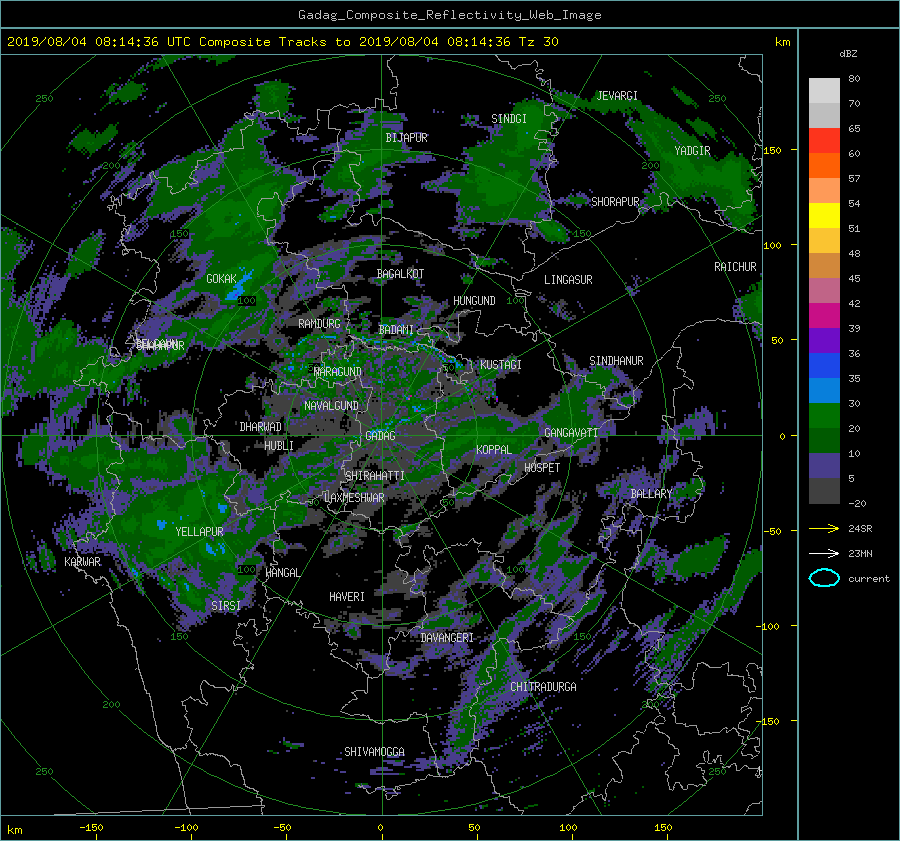Screen dimensions: 900x841
Task: Click the SHIRAHATTI city label
Action: [x=375, y=476]
